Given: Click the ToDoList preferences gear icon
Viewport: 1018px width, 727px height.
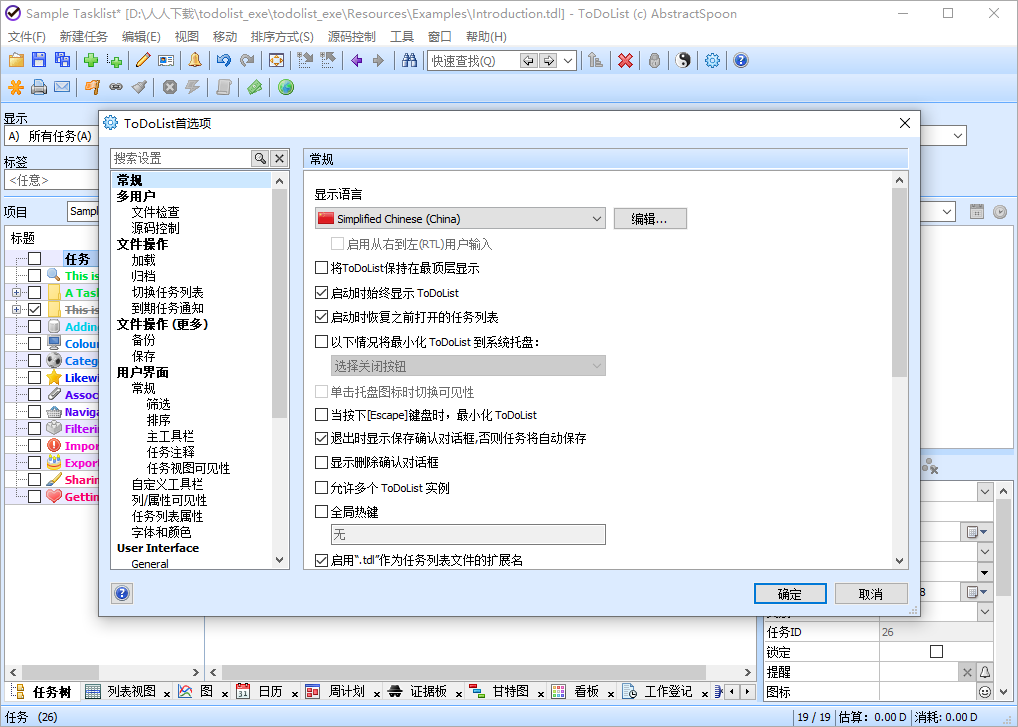Looking at the screenshot, I should coord(713,61).
